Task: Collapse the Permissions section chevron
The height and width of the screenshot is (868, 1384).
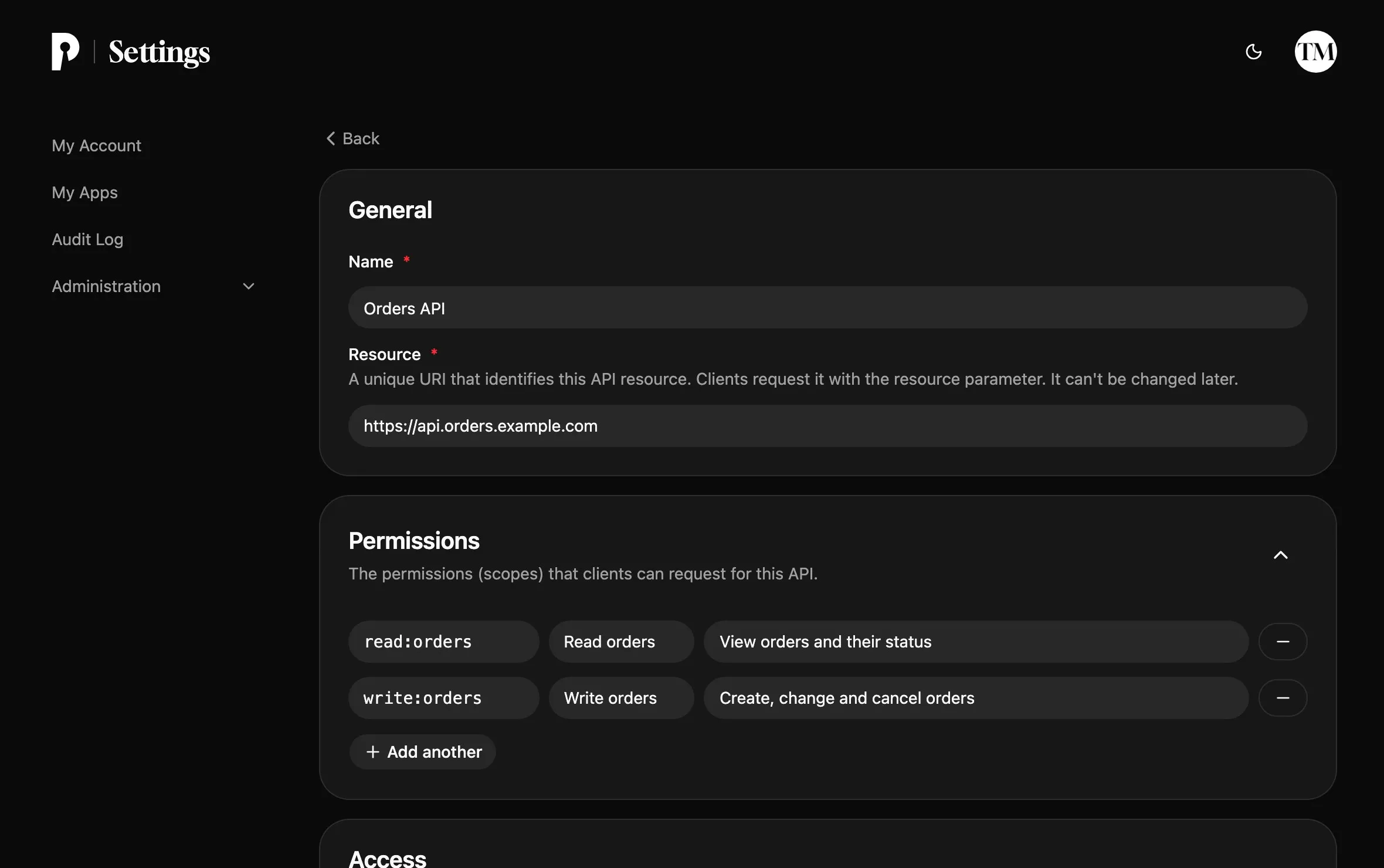Action: tap(1281, 555)
